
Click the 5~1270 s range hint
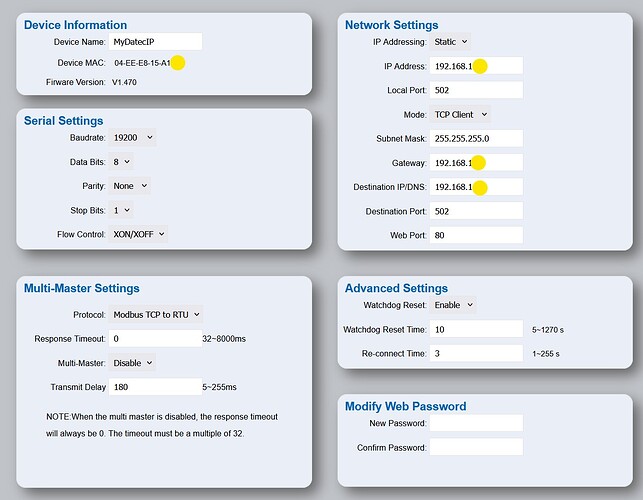click(x=548, y=330)
